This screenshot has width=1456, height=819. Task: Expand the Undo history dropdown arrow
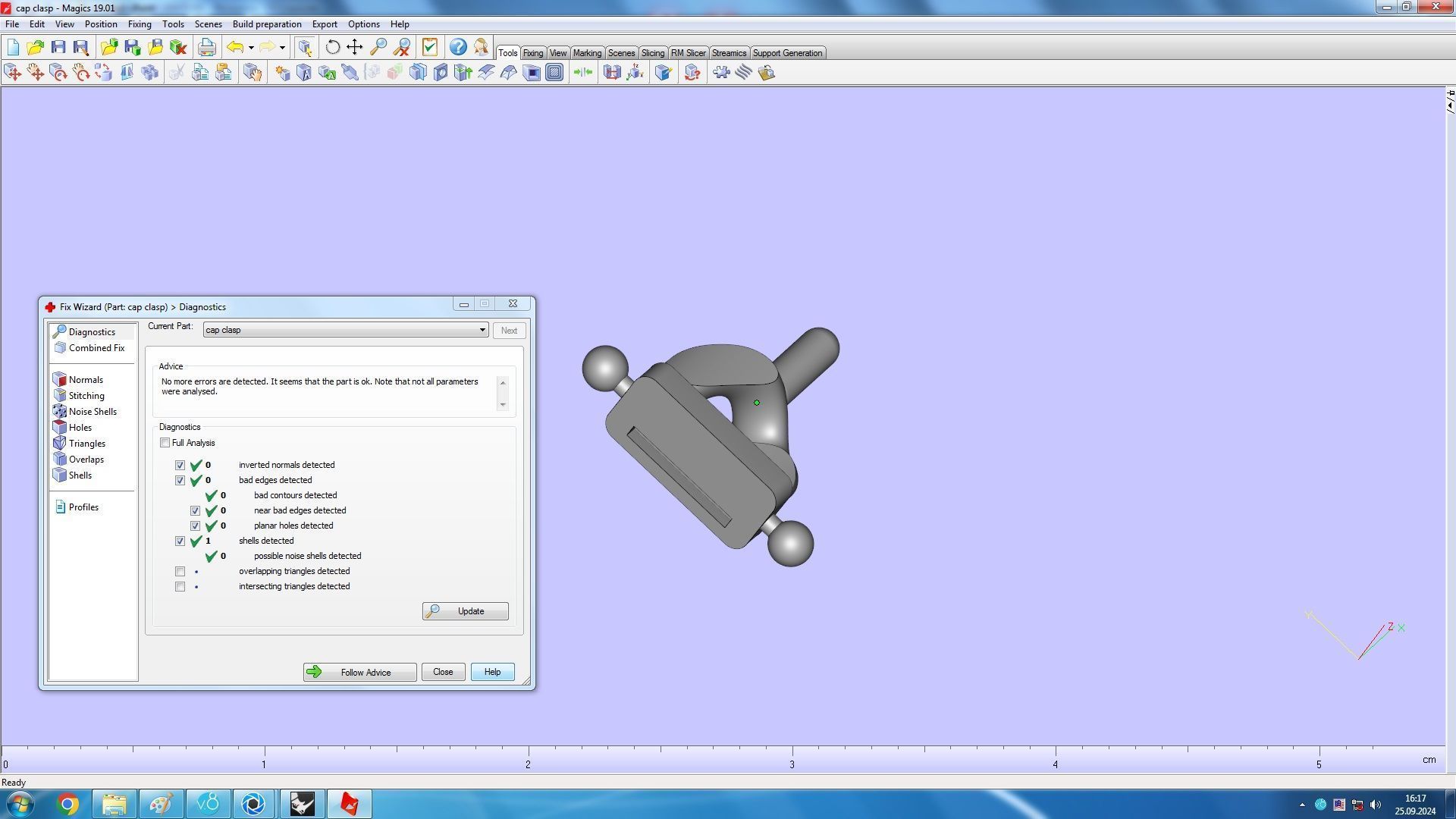251,48
